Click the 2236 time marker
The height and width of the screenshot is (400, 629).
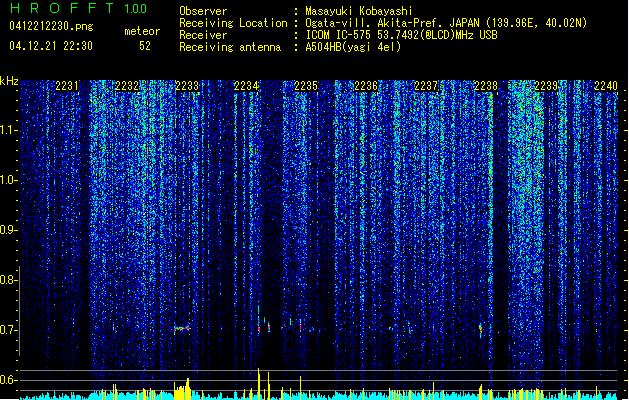[x=366, y=86]
